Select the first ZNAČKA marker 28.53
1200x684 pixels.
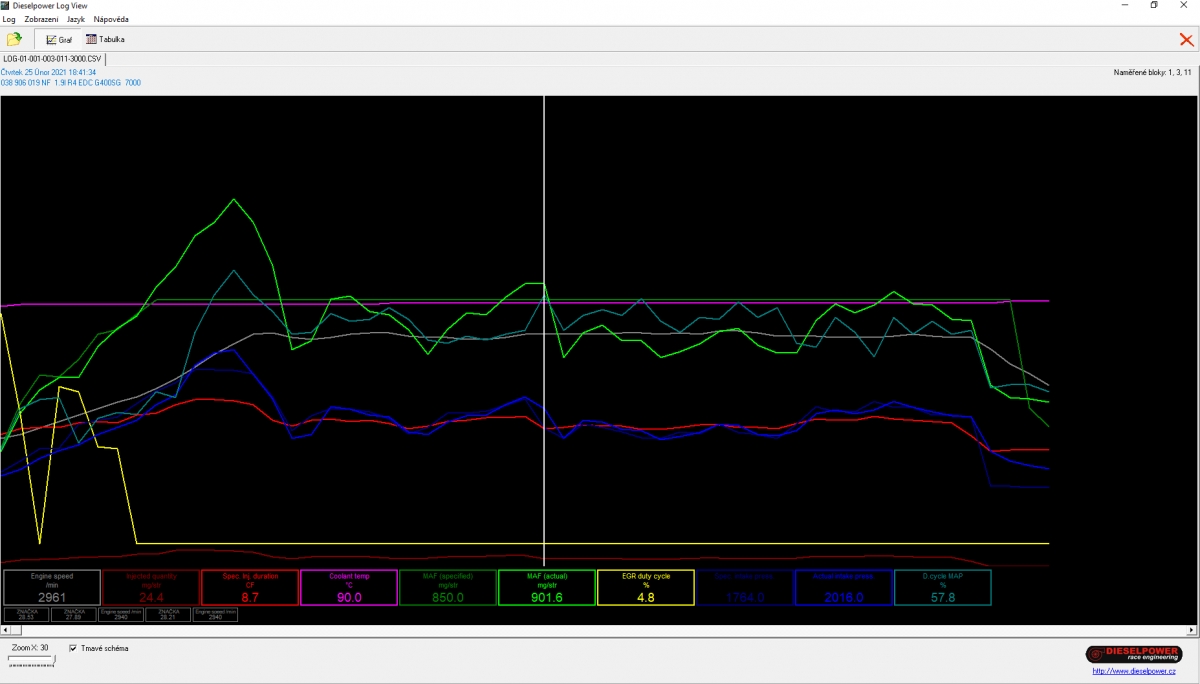(27, 614)
